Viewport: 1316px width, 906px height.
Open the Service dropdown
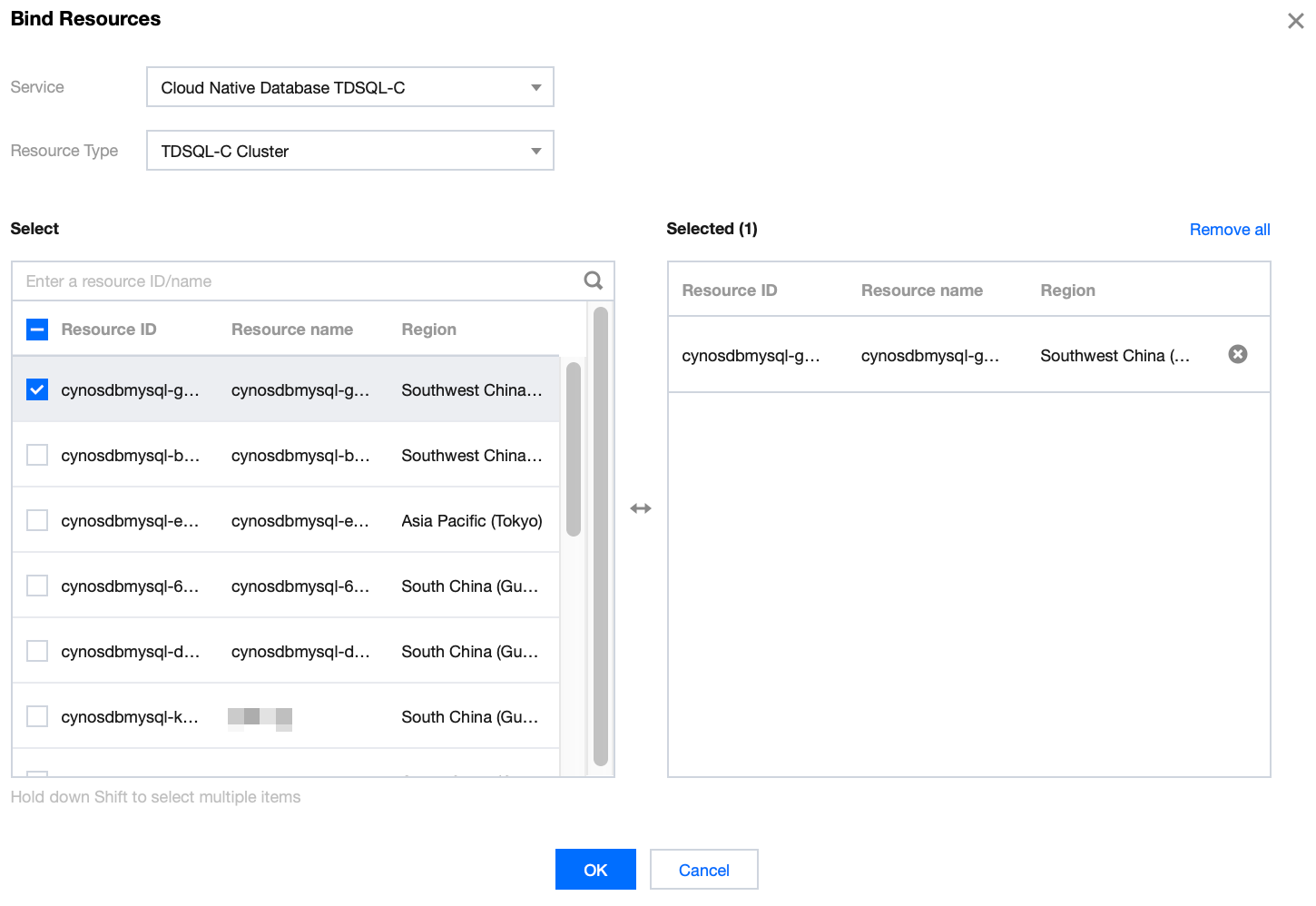click(x=349, y=87)
